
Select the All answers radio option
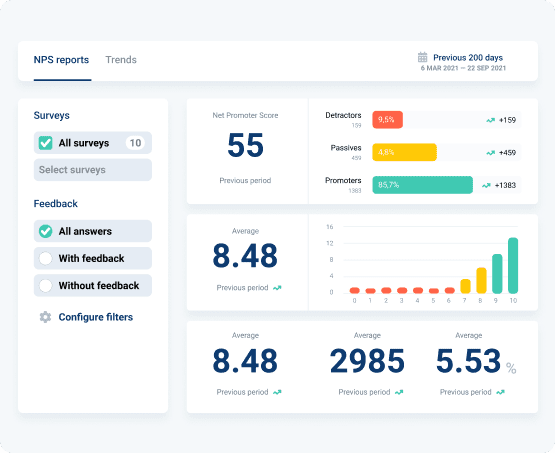click(46, 231)
